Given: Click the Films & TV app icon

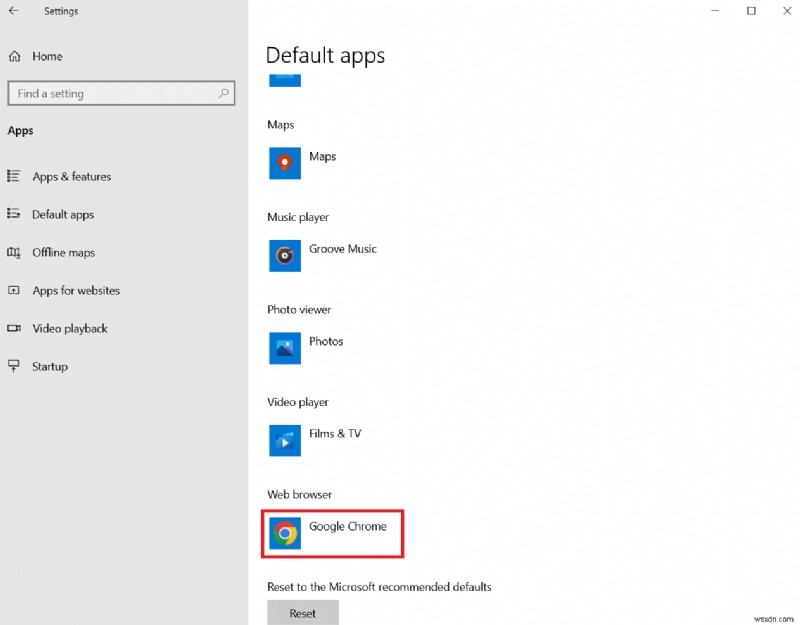Looking at the screenshot, I should (285, 440).
